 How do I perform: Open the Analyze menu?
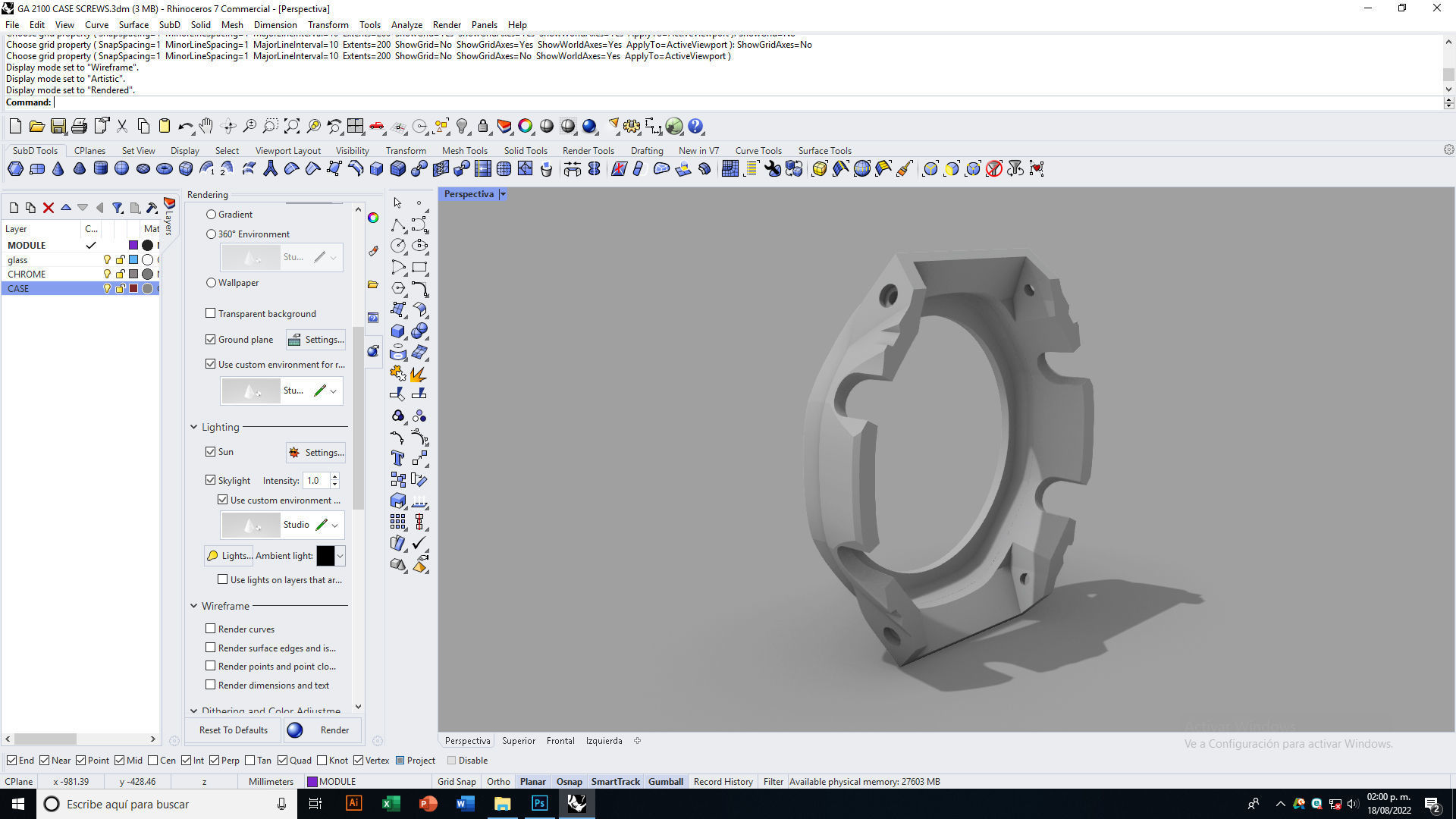click(406, 24)
